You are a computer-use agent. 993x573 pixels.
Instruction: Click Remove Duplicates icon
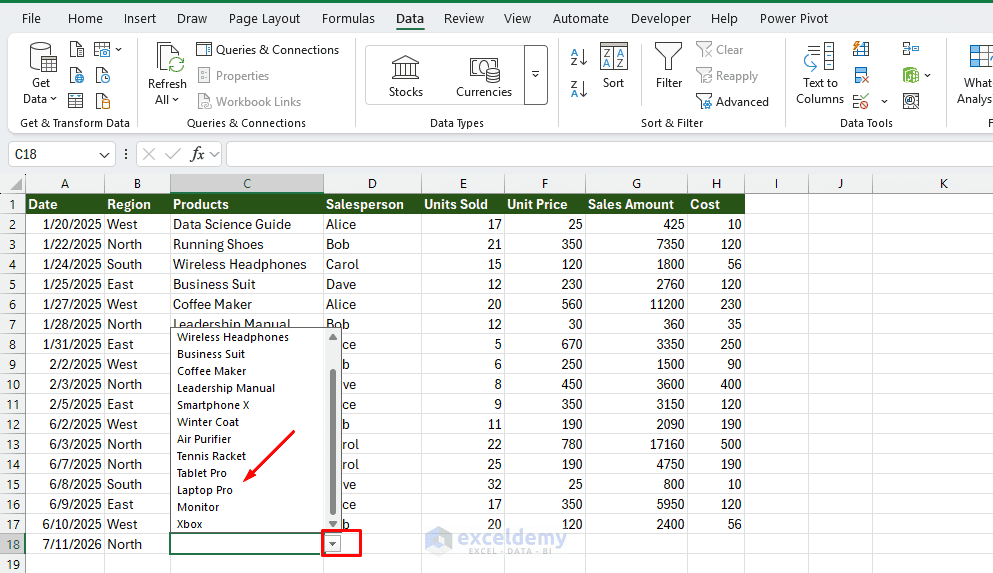861,75
